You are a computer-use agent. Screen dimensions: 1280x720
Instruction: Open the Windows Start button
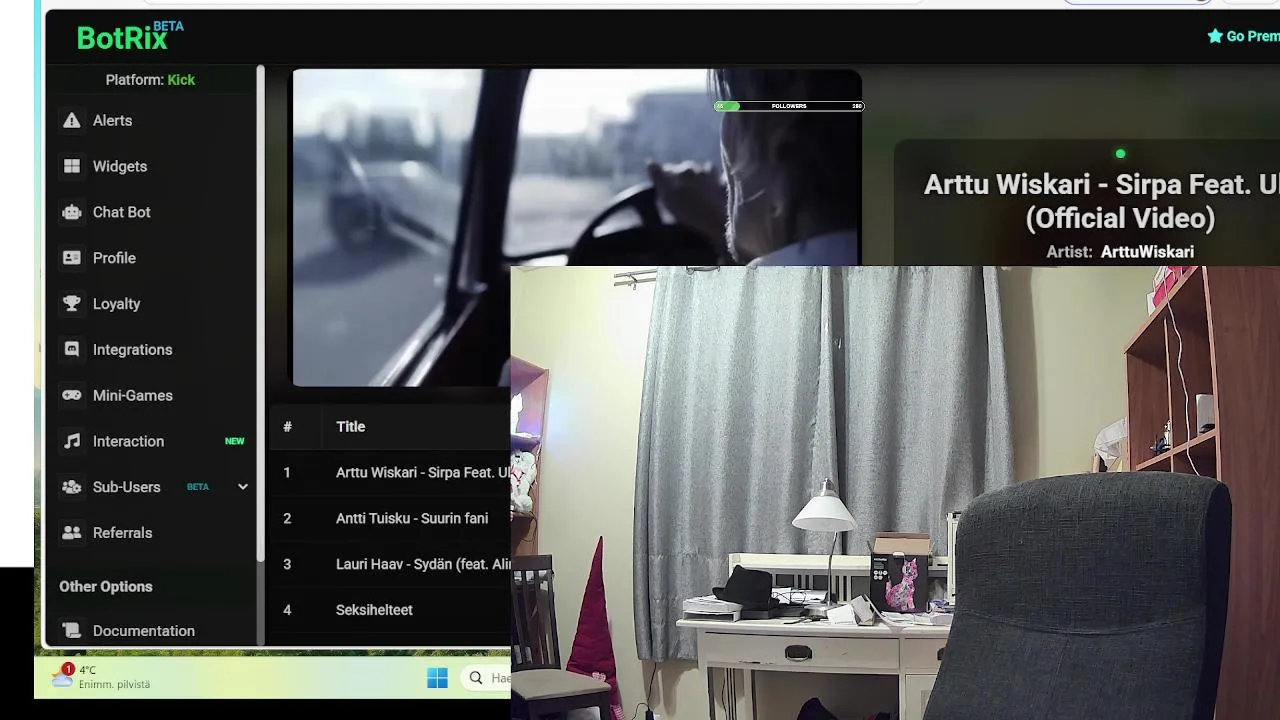click(437, 678)
